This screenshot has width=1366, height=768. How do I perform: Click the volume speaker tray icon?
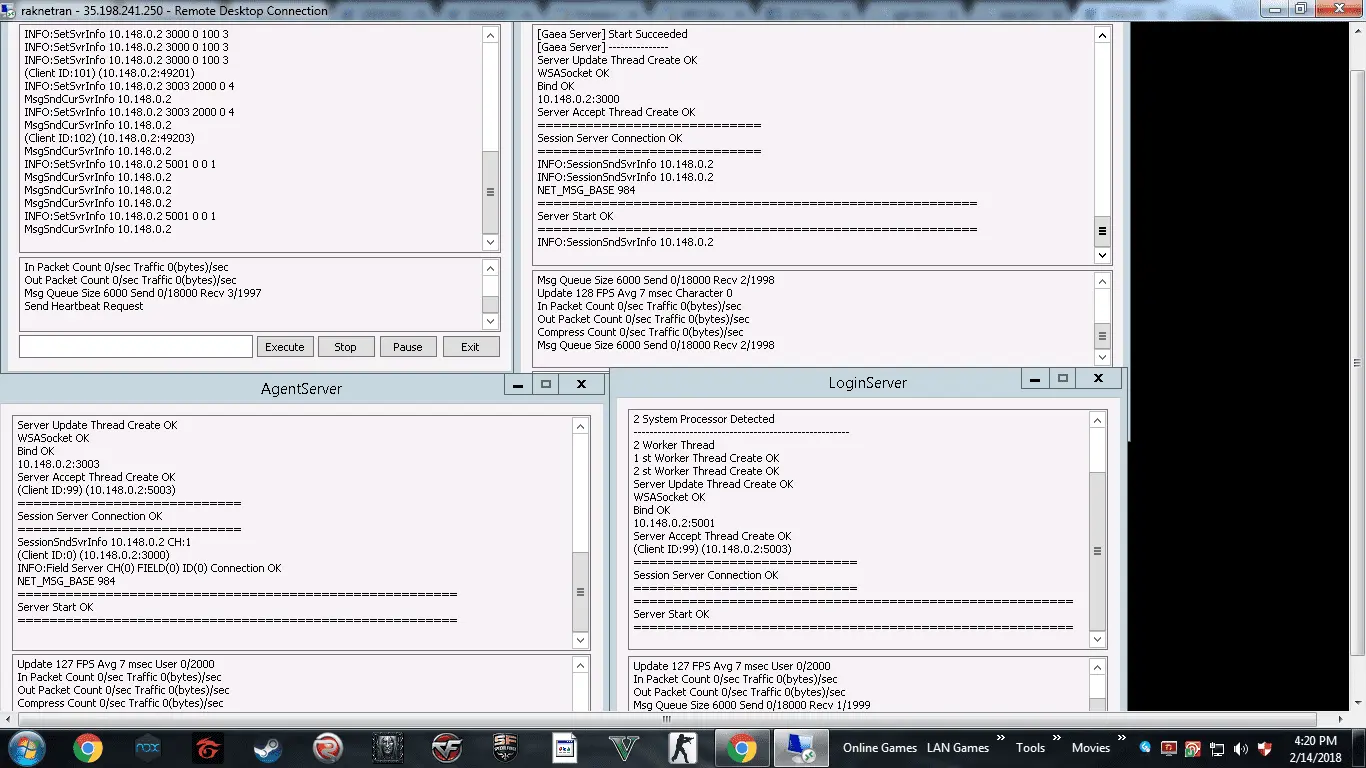pos(1240,748)
